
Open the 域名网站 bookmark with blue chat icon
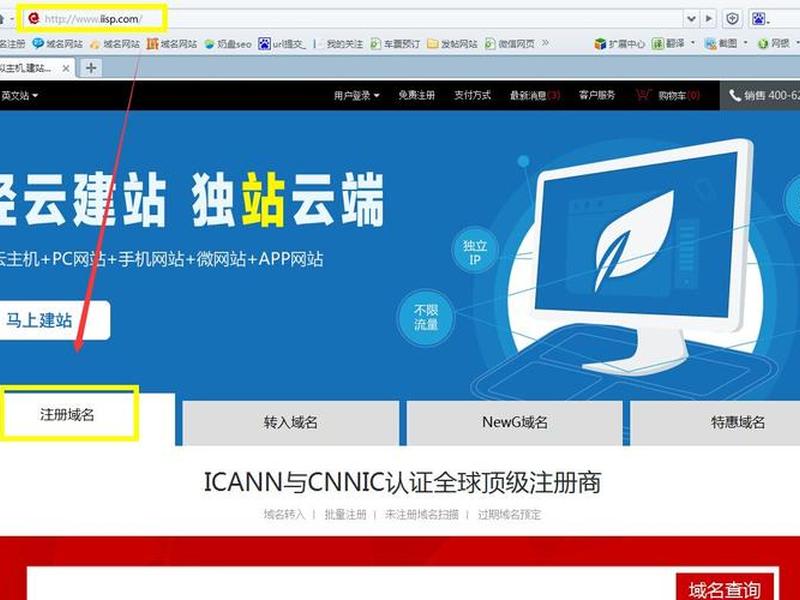pos(57,44)
